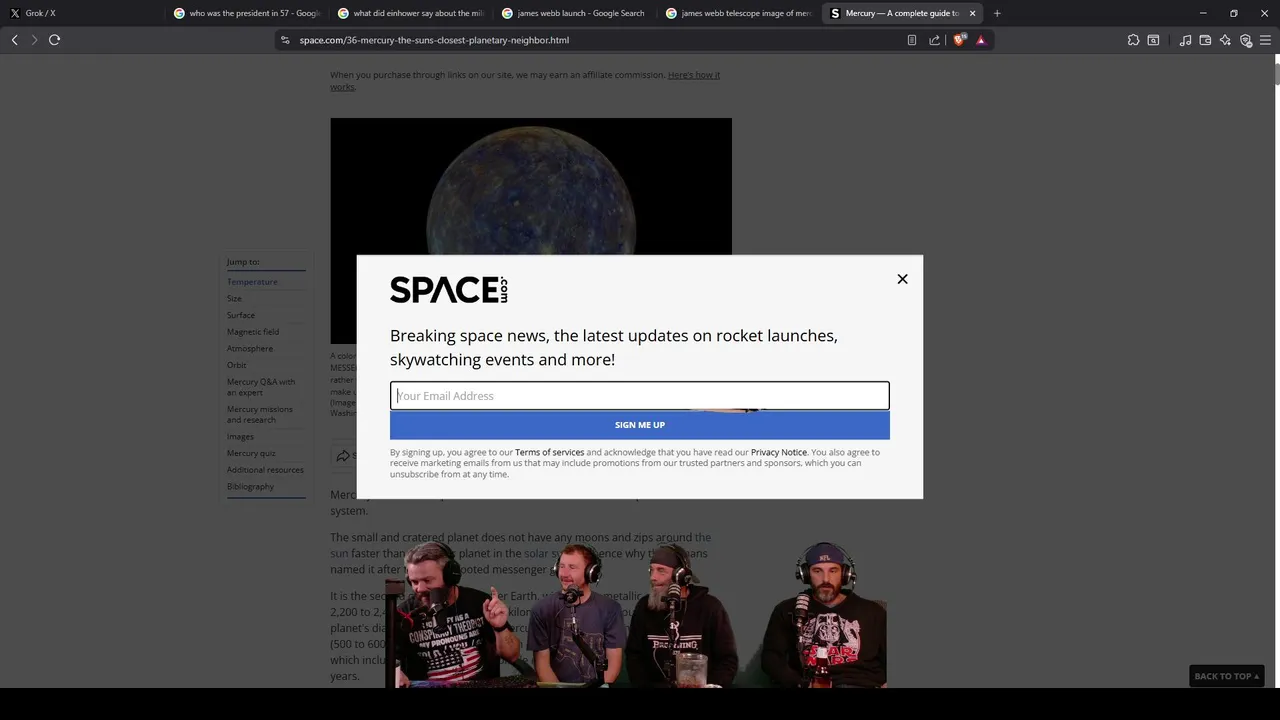Reload the current page
This screenshot has height=720, width=1280.
click(54, 40)
